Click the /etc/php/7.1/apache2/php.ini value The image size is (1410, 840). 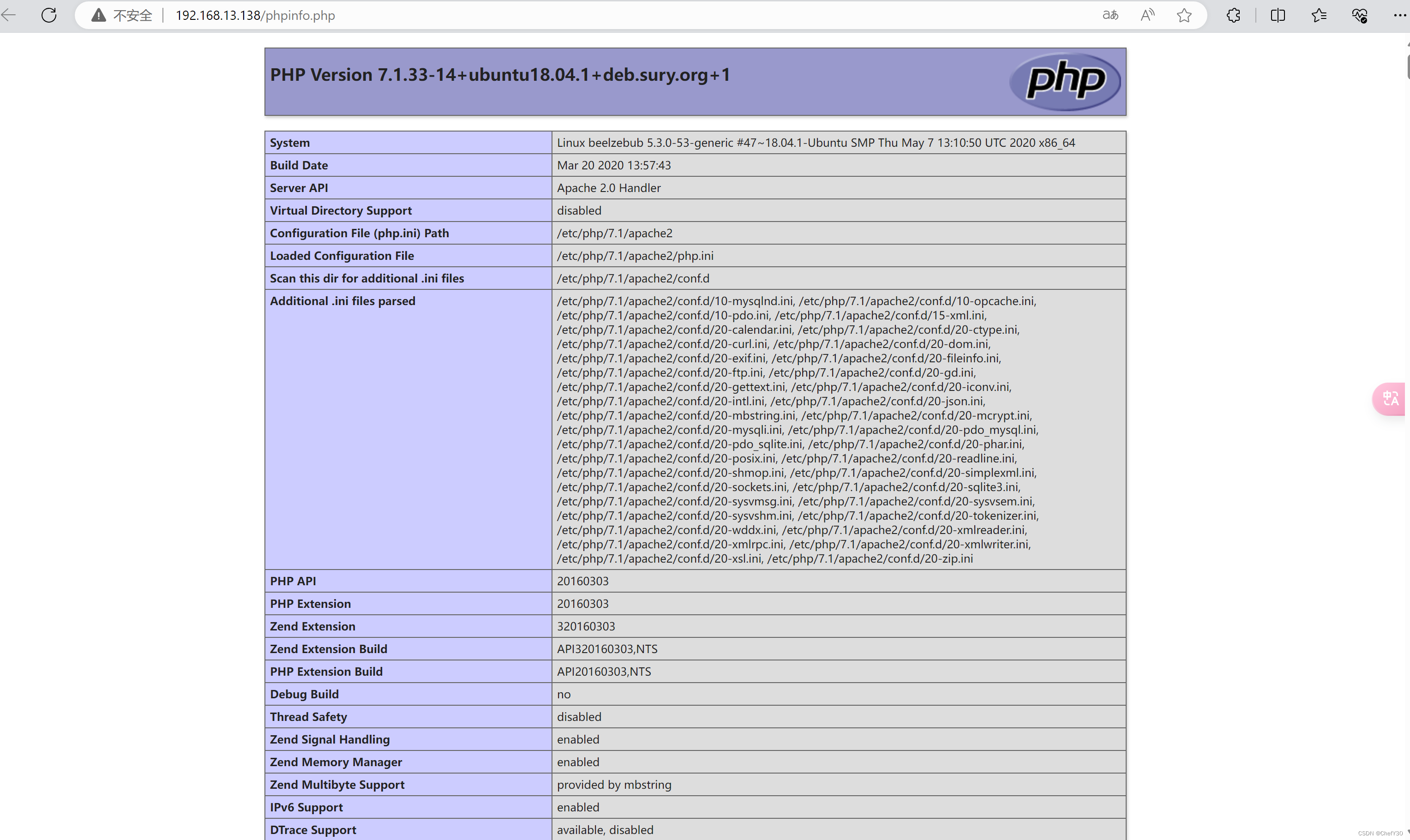click(635, 256)
